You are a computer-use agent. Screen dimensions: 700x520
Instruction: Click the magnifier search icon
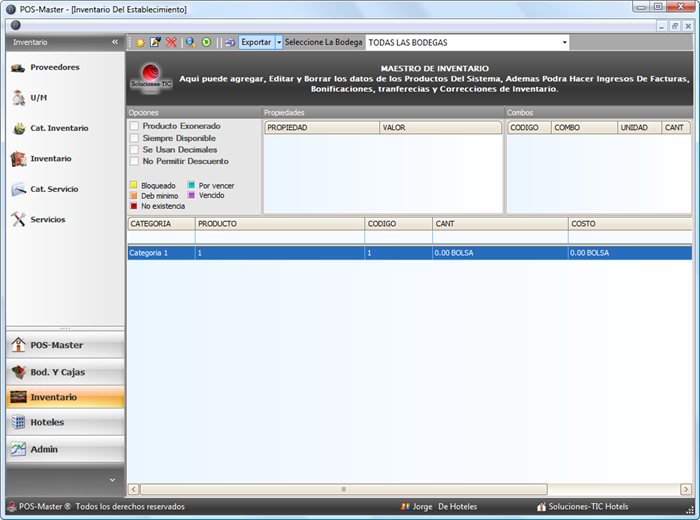point(191,42)
